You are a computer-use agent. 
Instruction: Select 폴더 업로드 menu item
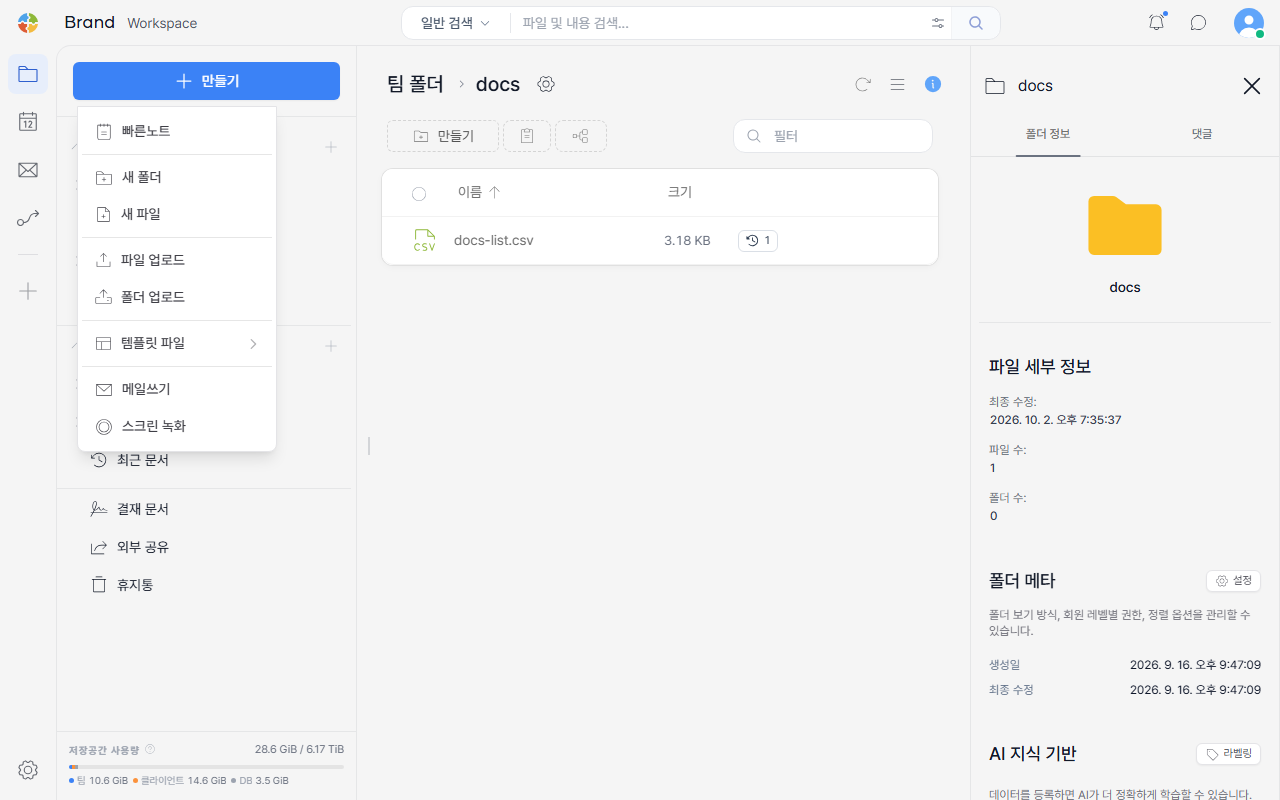click(x=176, y=297)
